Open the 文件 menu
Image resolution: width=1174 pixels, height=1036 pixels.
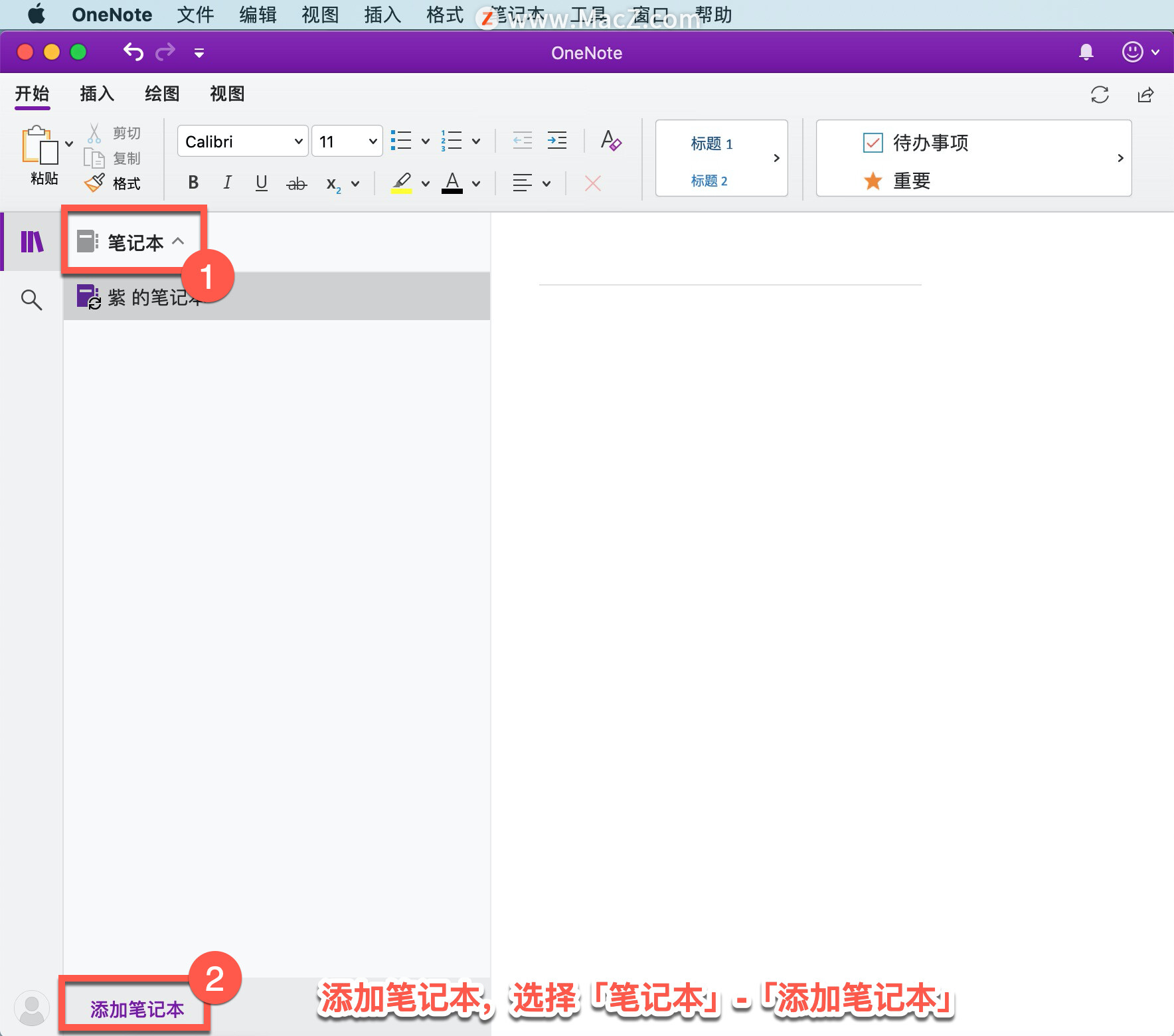pyautogui.click(x=195, y=15)
